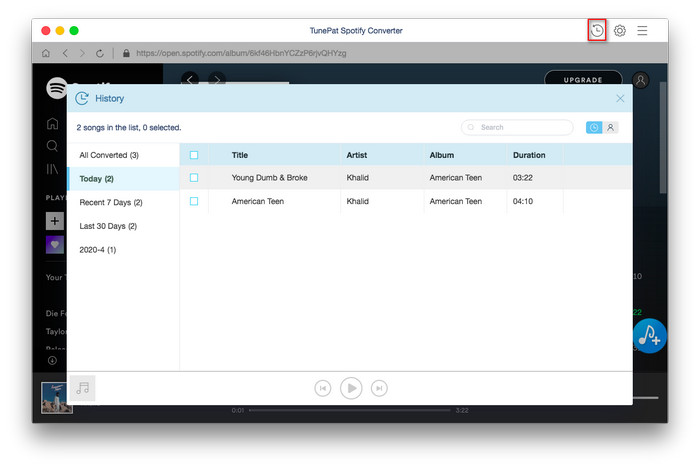
Task: Navigate back with toolbar arrow
Action: tap(65, 53)
